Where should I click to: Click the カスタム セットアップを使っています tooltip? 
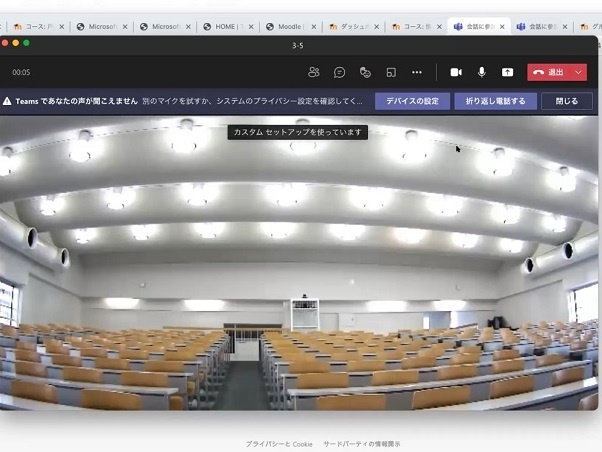coord(298,132)
